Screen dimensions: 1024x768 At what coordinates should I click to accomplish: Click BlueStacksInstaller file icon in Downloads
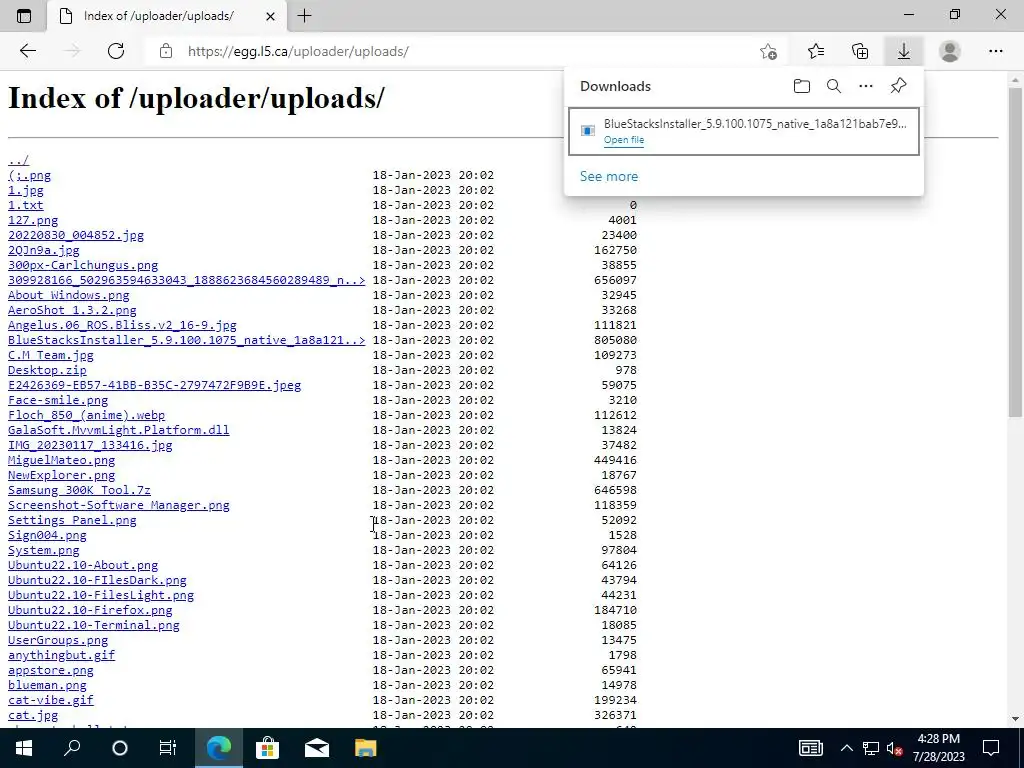pos(588,131)
